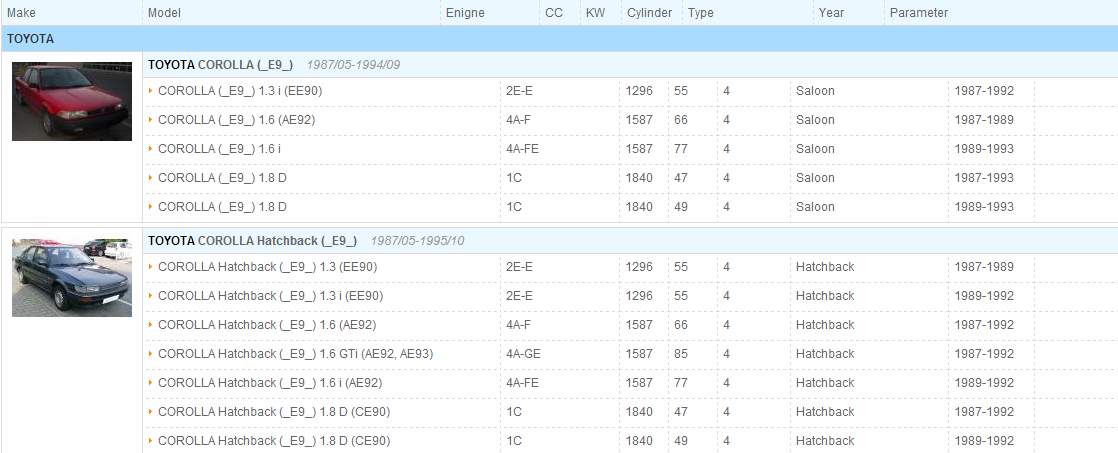Select Saloon cell in COROLLA (_E9_) 1.6 i row
The image size is (1118, 453).
[x=815, y=148]
